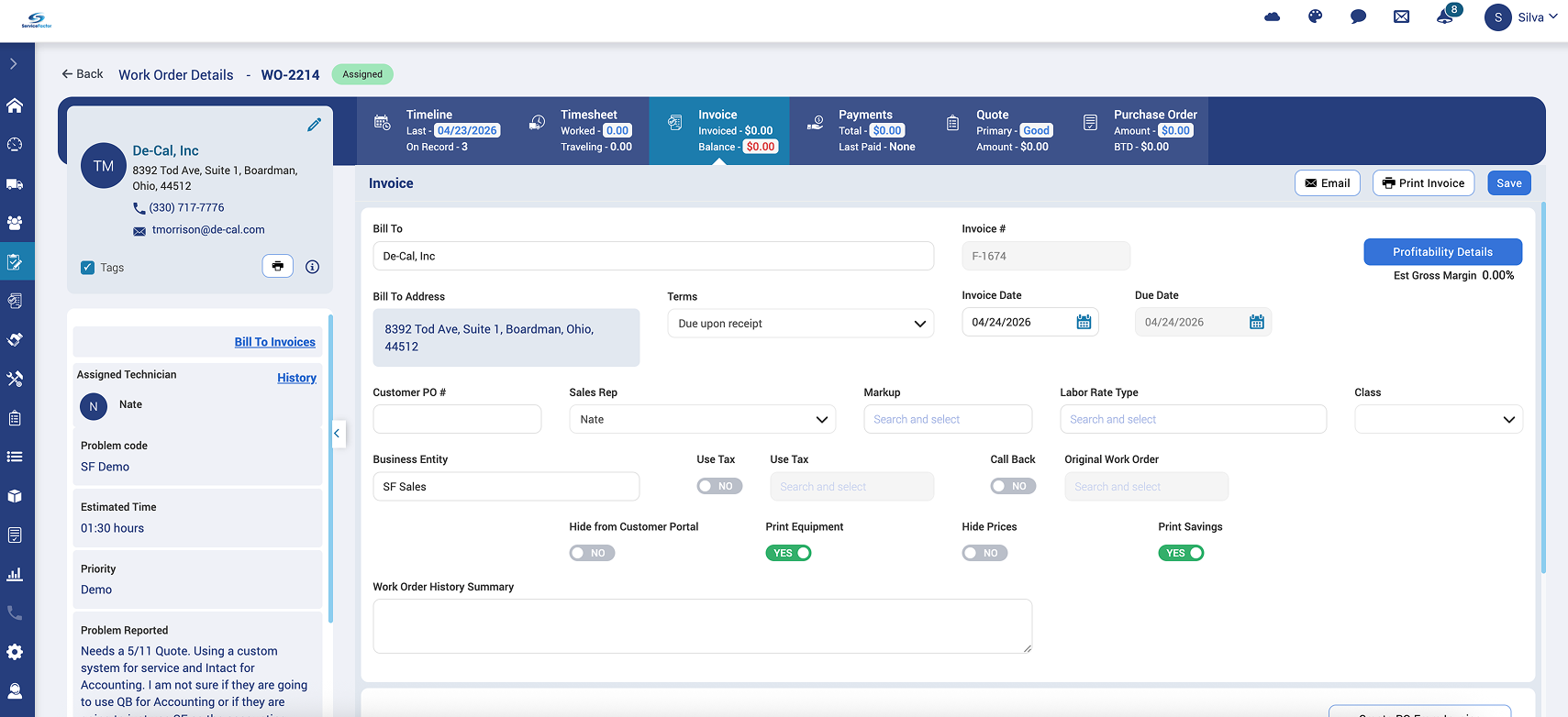Open the handshake sidebar icon
Image resolution: width=1568 pixels, height=717 pixels.
(x=15, y=339)
